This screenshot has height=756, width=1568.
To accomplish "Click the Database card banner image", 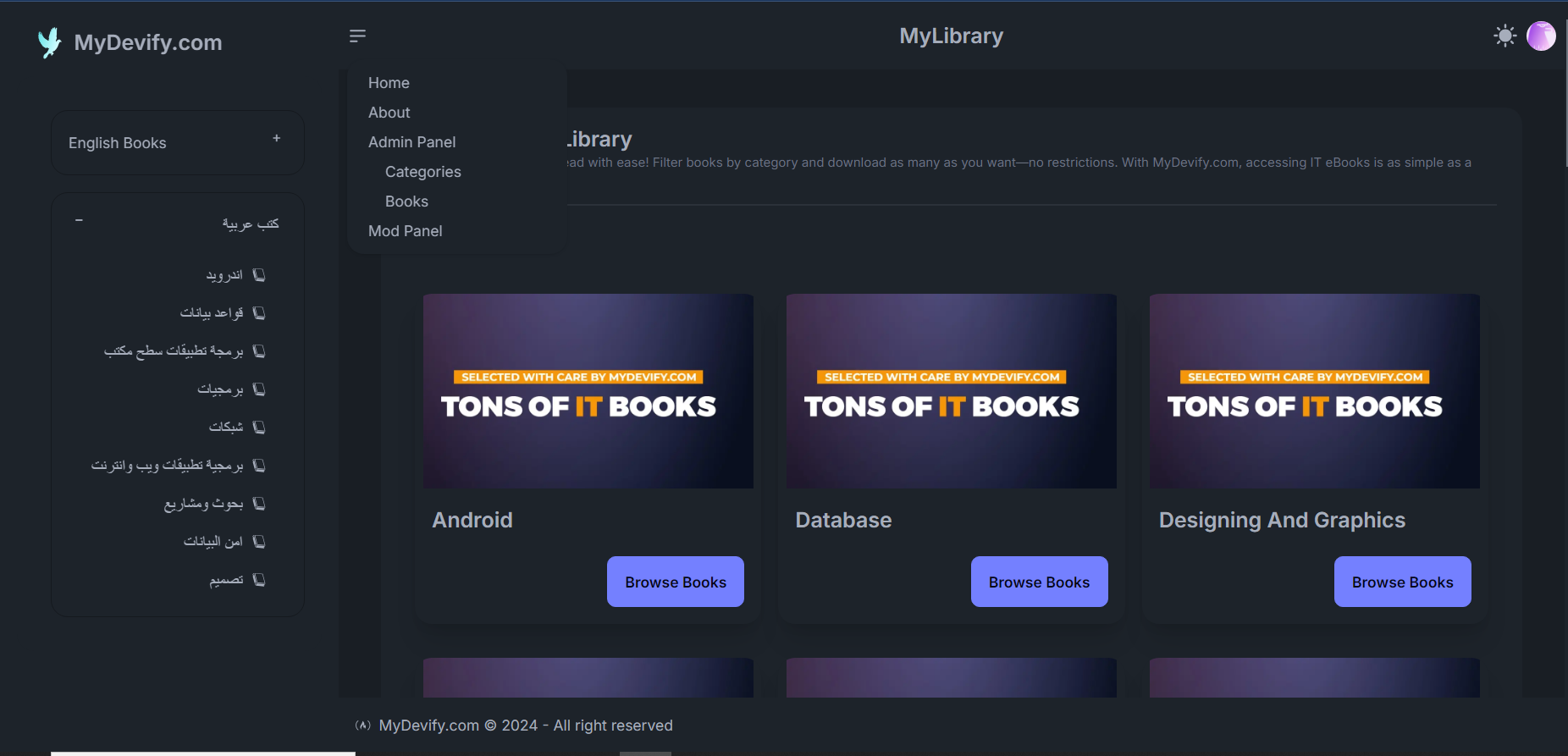I will coord(952,391).
